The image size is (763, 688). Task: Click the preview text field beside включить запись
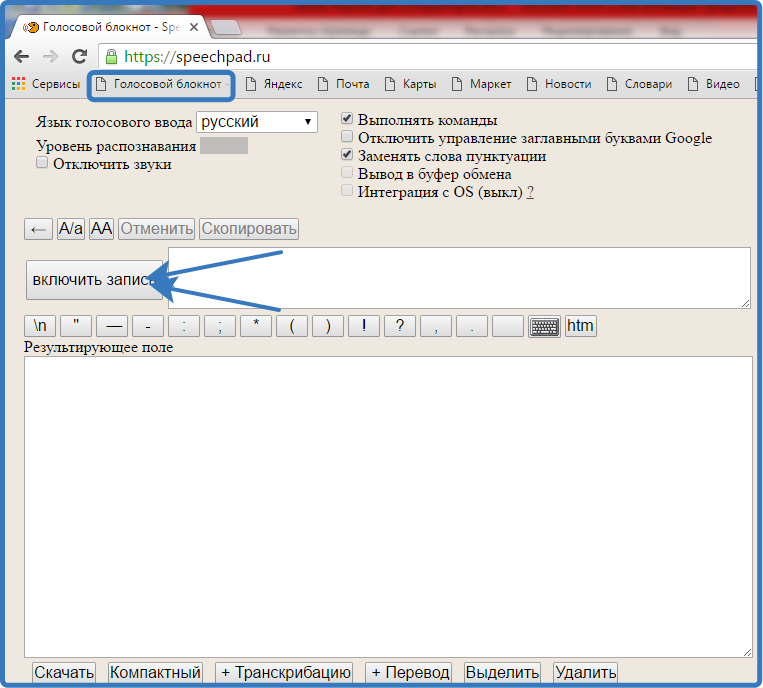pyautogui.click(x=459, y=278)
